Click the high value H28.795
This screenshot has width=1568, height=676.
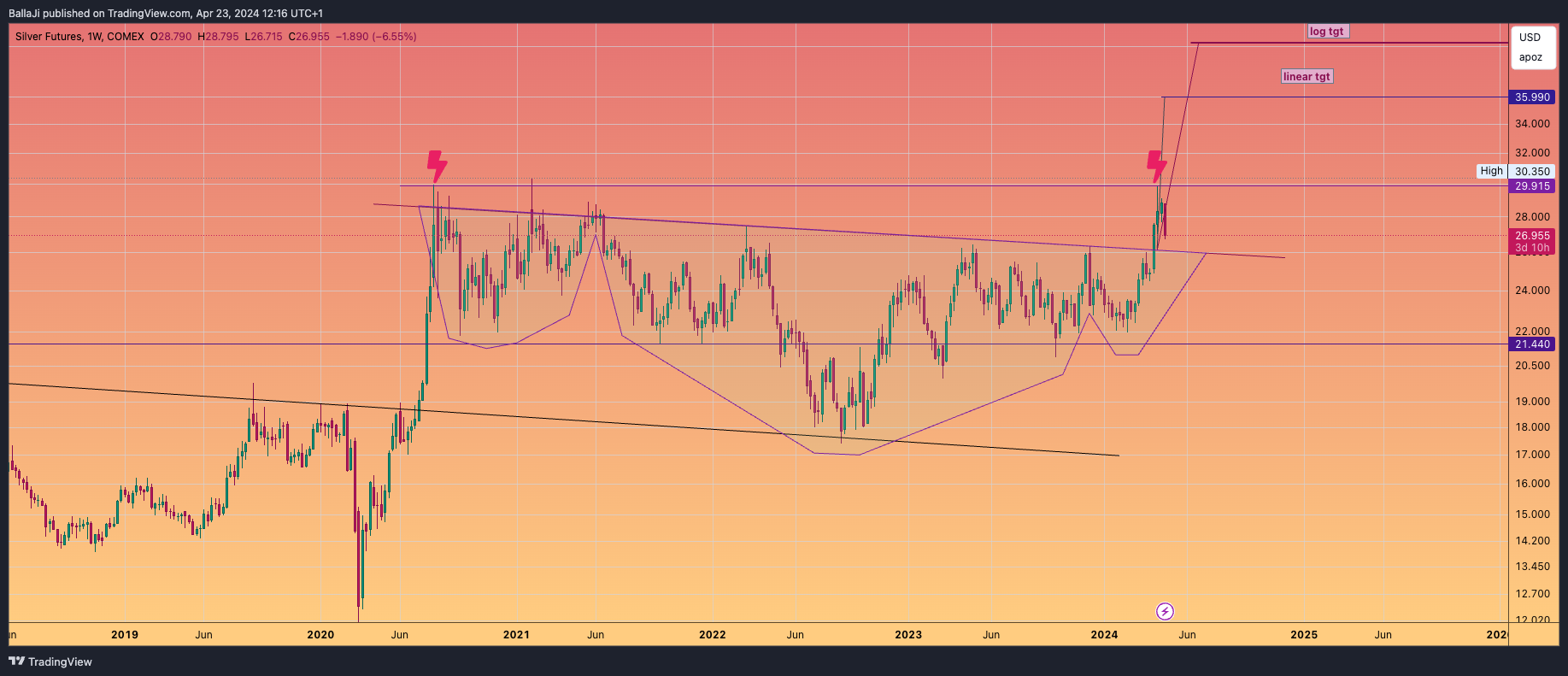(218, 37)
